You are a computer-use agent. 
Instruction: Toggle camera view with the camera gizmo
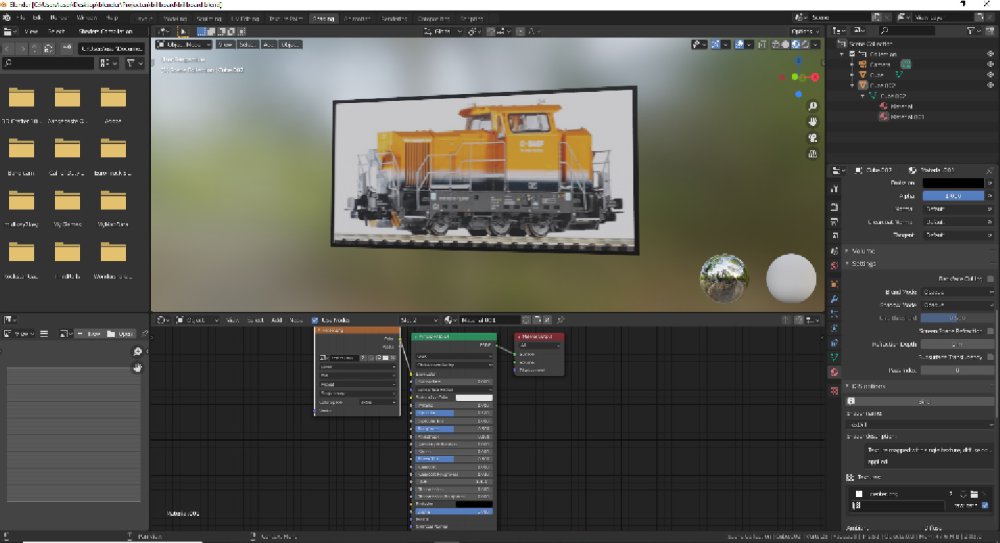tap(813, 138)
